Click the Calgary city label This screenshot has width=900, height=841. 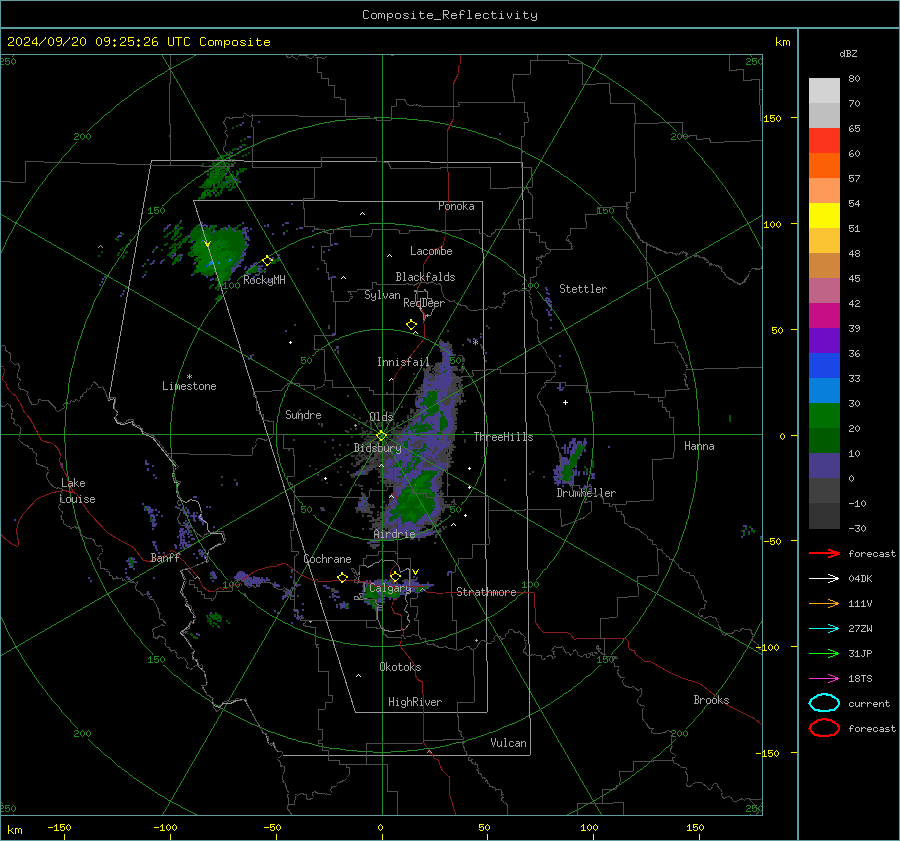click(x=390, y=588)
